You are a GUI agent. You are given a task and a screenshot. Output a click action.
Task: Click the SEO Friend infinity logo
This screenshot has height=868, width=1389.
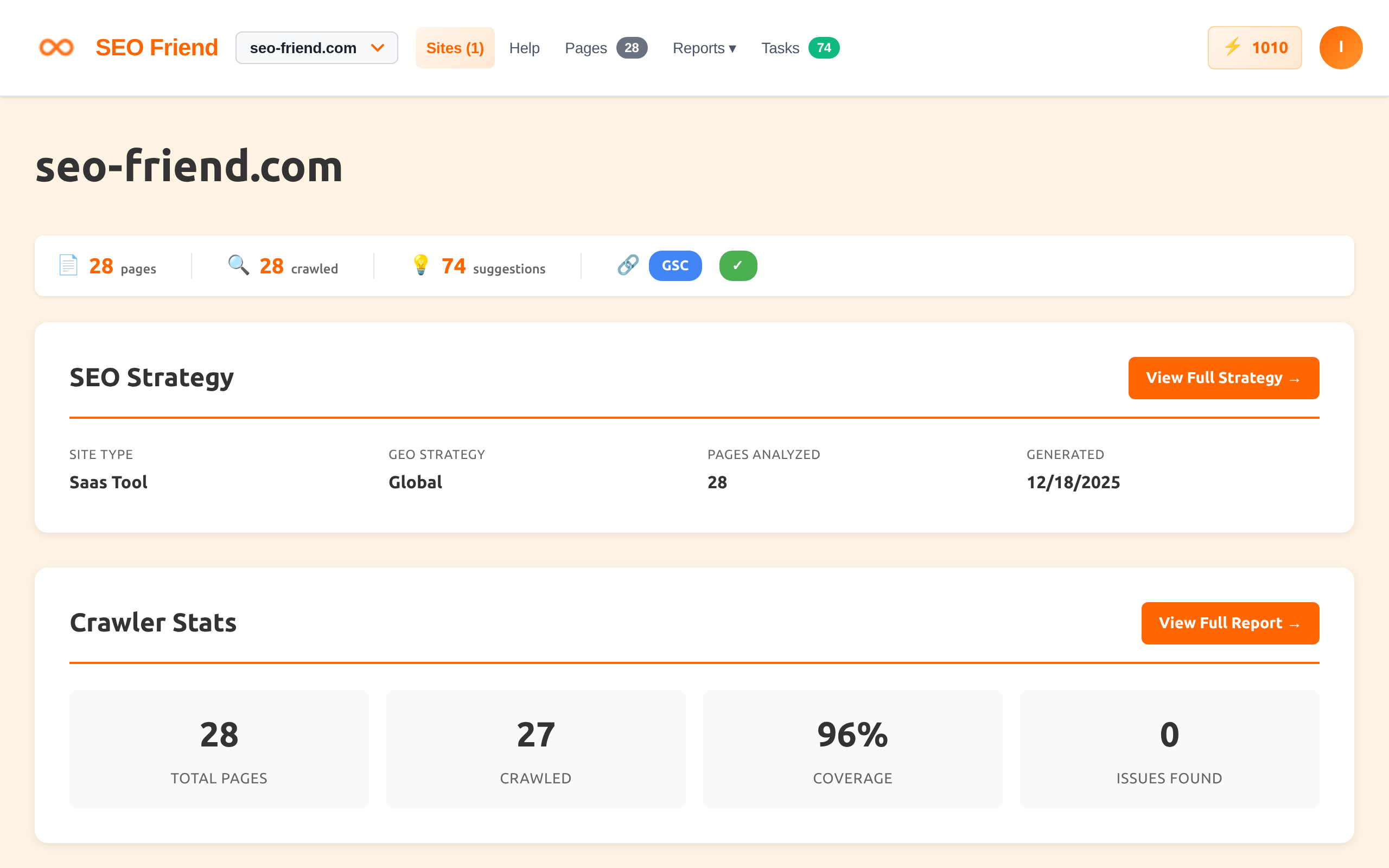pyautogui.click(x=56, y=47)
